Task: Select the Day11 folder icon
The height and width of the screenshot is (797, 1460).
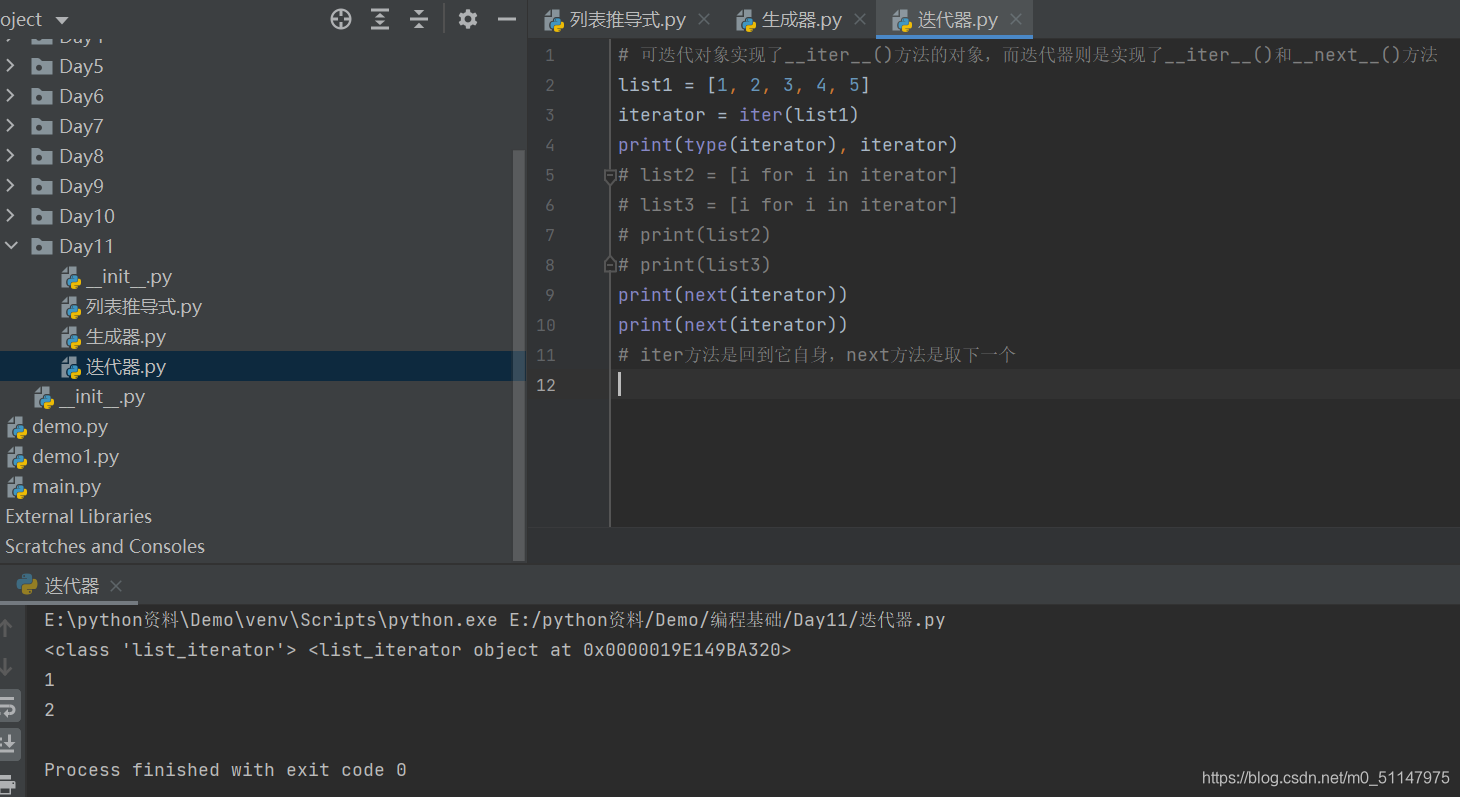Action: click(42, 247)
